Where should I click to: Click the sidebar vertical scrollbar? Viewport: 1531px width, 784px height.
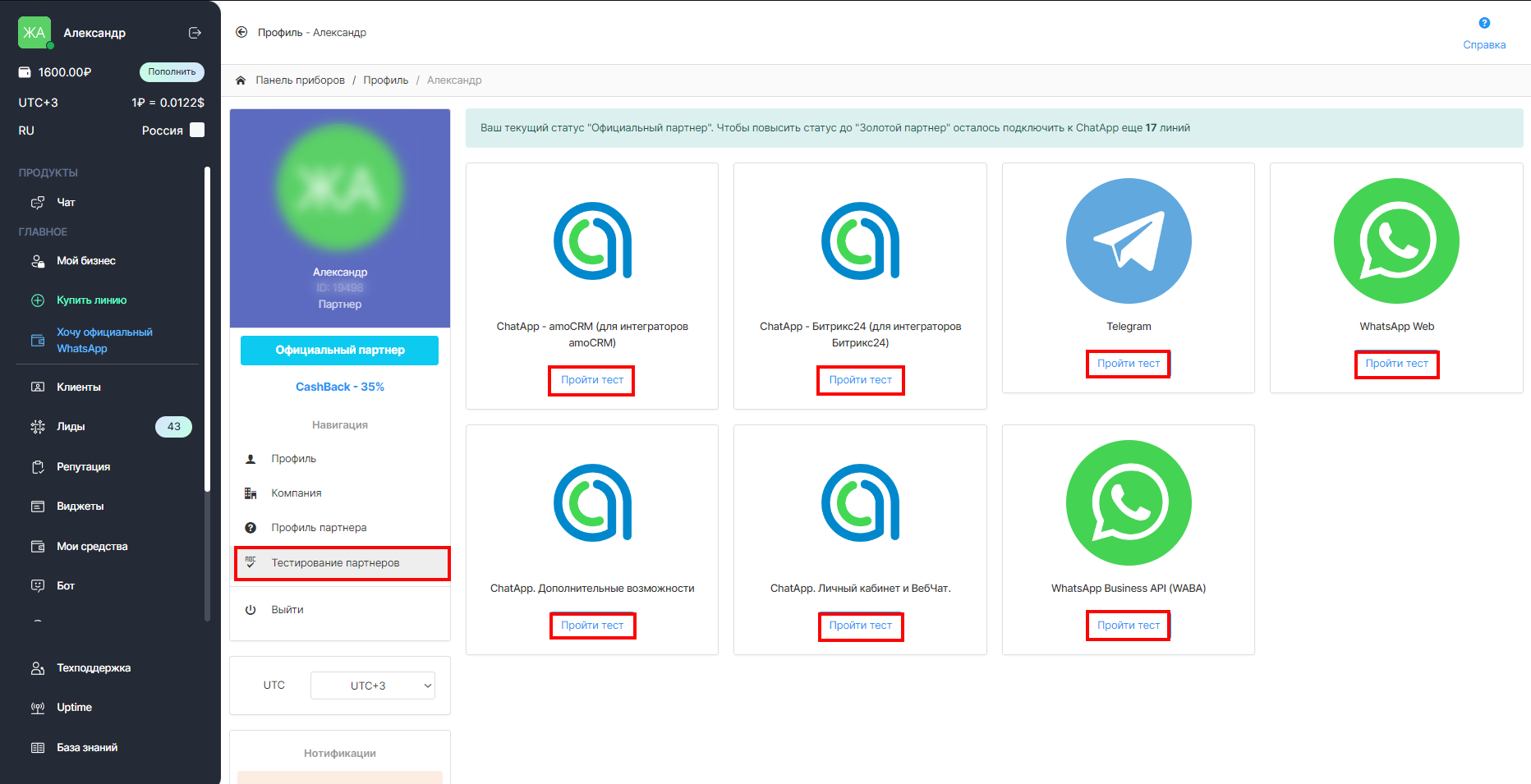click(x=207, y=328)
